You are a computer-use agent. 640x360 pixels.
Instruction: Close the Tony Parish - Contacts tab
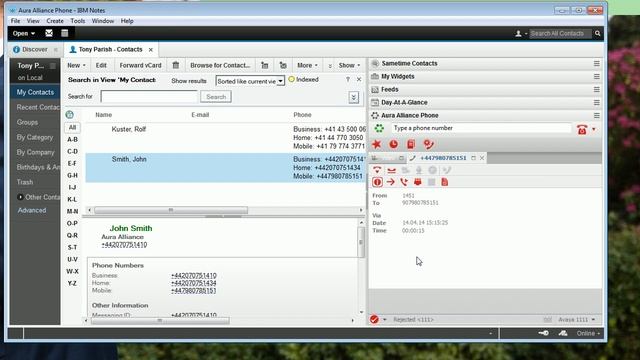coord(151,49)
